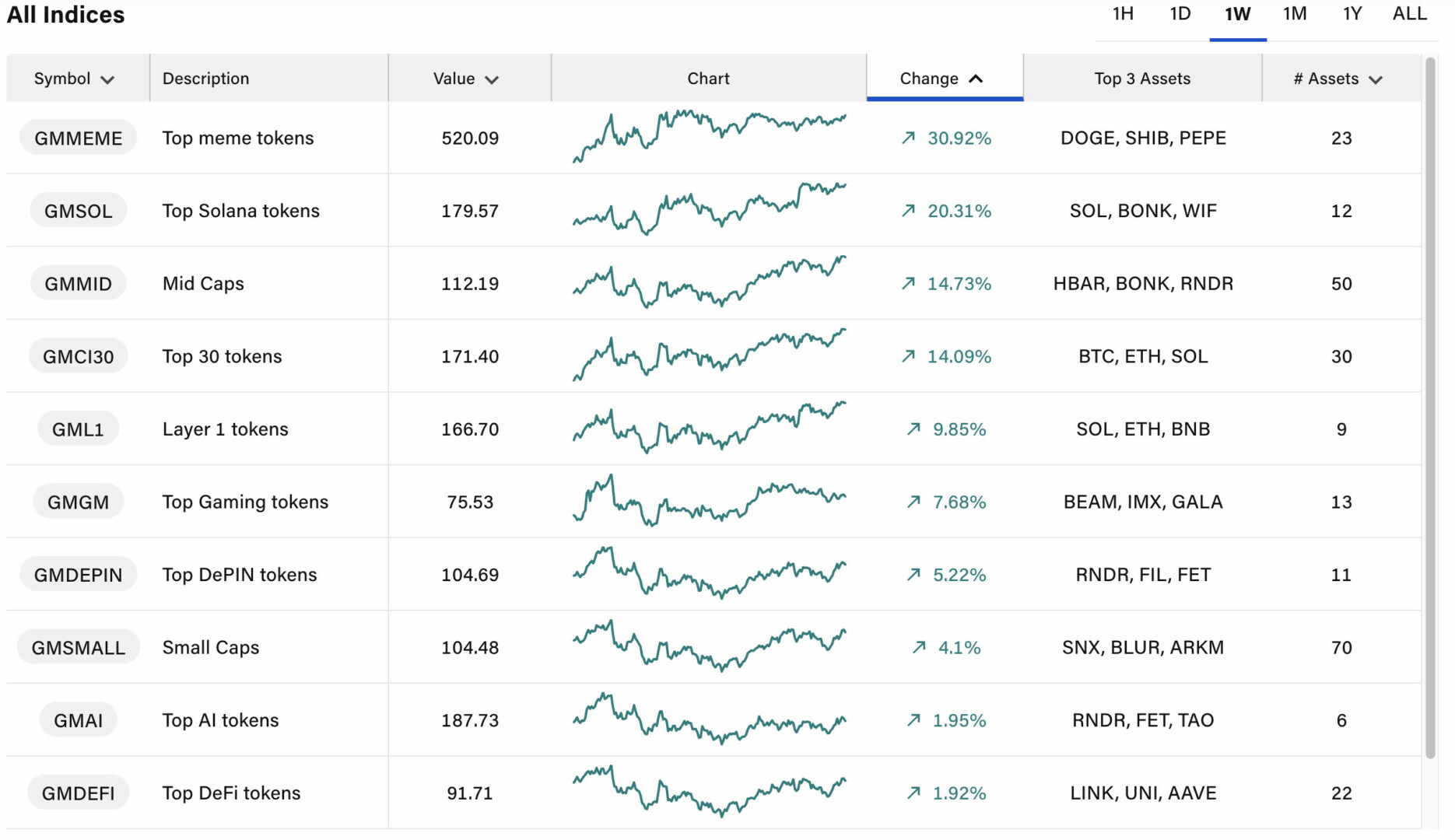1455x840 pixels.
Task: Select the ALL timeframe tab
Action: click(x=1409, y=14)
